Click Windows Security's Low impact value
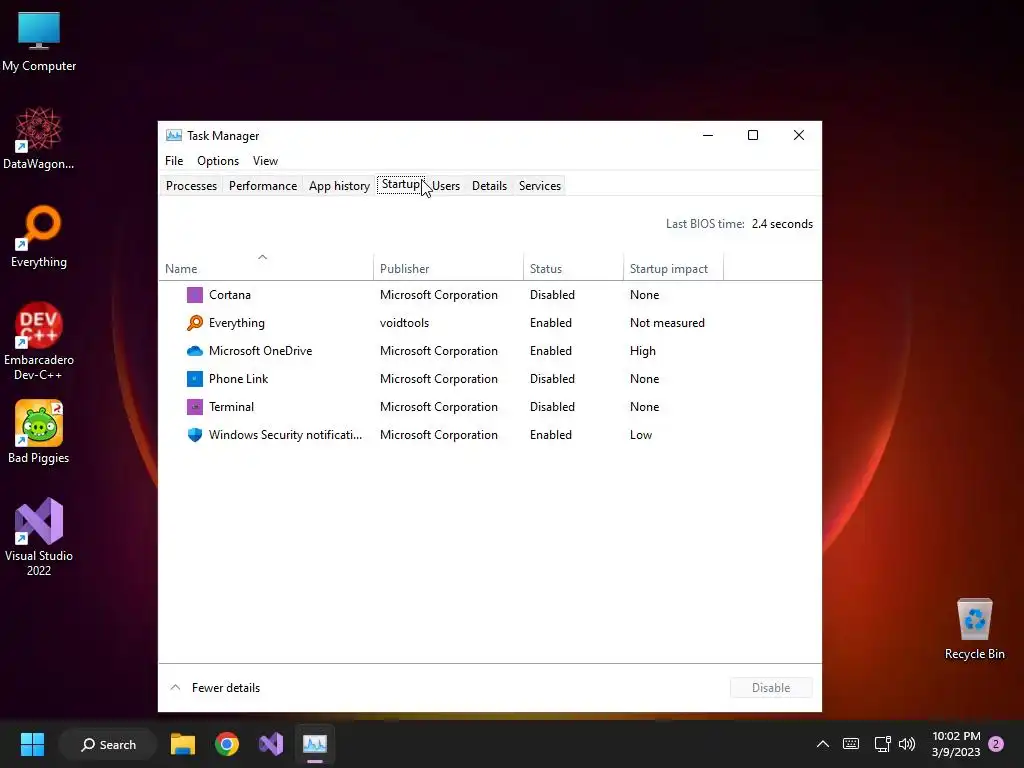The image size is (1024, 768). [x=641, y=435]
